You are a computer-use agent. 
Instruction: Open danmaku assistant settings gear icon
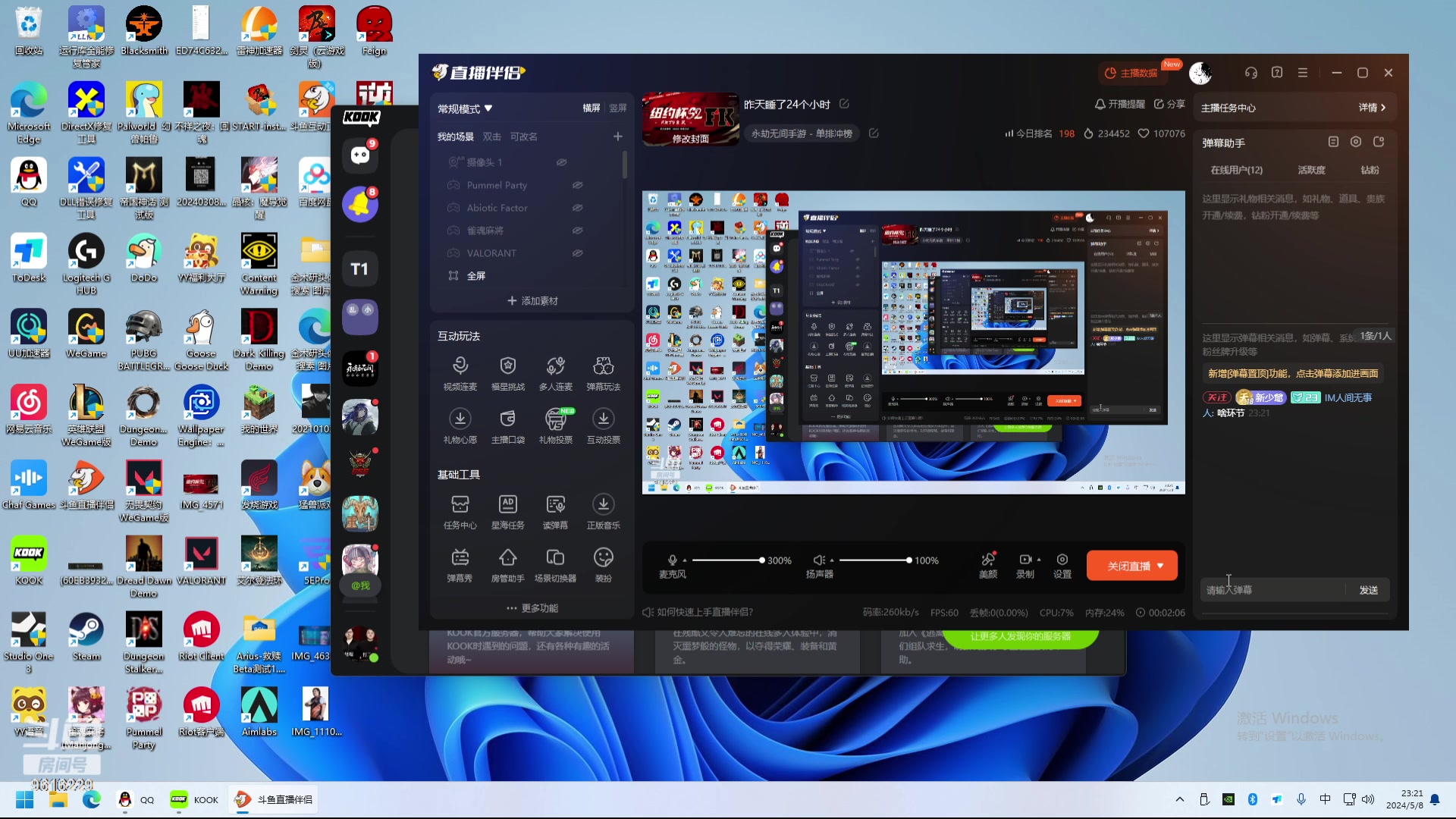point(1356,142)
